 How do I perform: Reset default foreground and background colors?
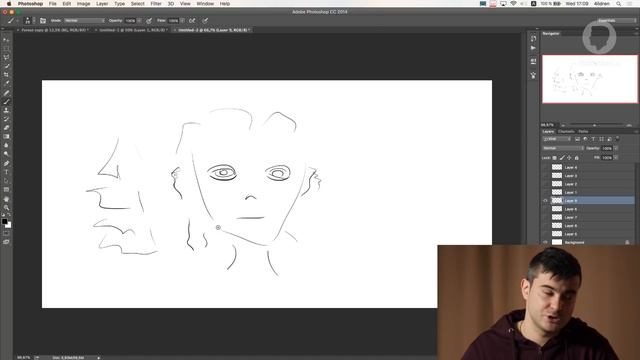(3, 215)
